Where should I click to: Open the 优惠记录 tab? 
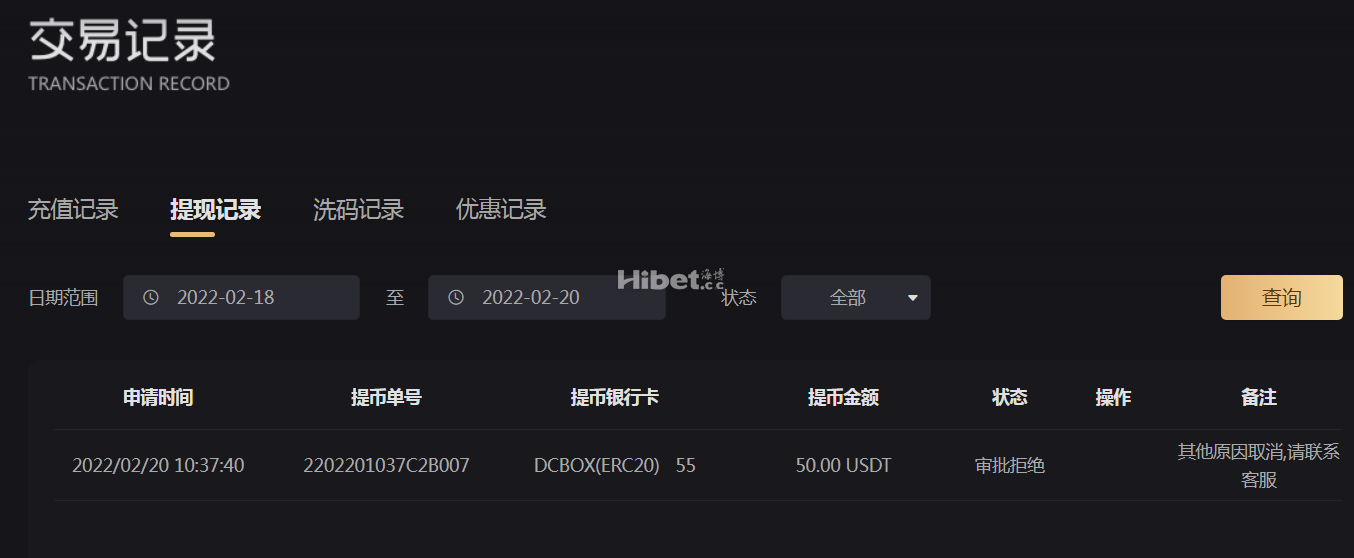(x=502, y=210)
